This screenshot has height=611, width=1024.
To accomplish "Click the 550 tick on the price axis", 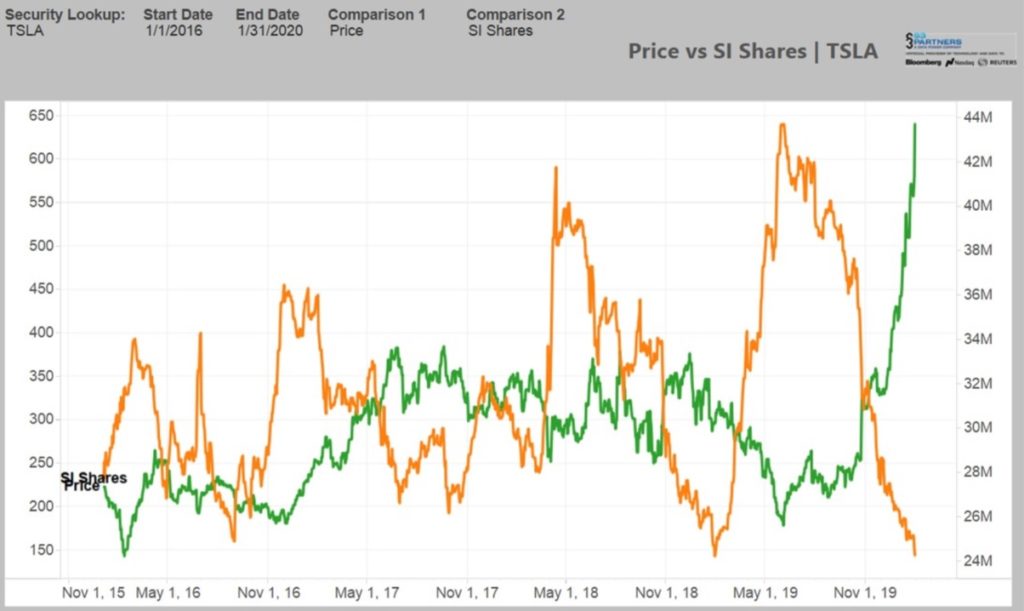I will (x=41, y=202).
